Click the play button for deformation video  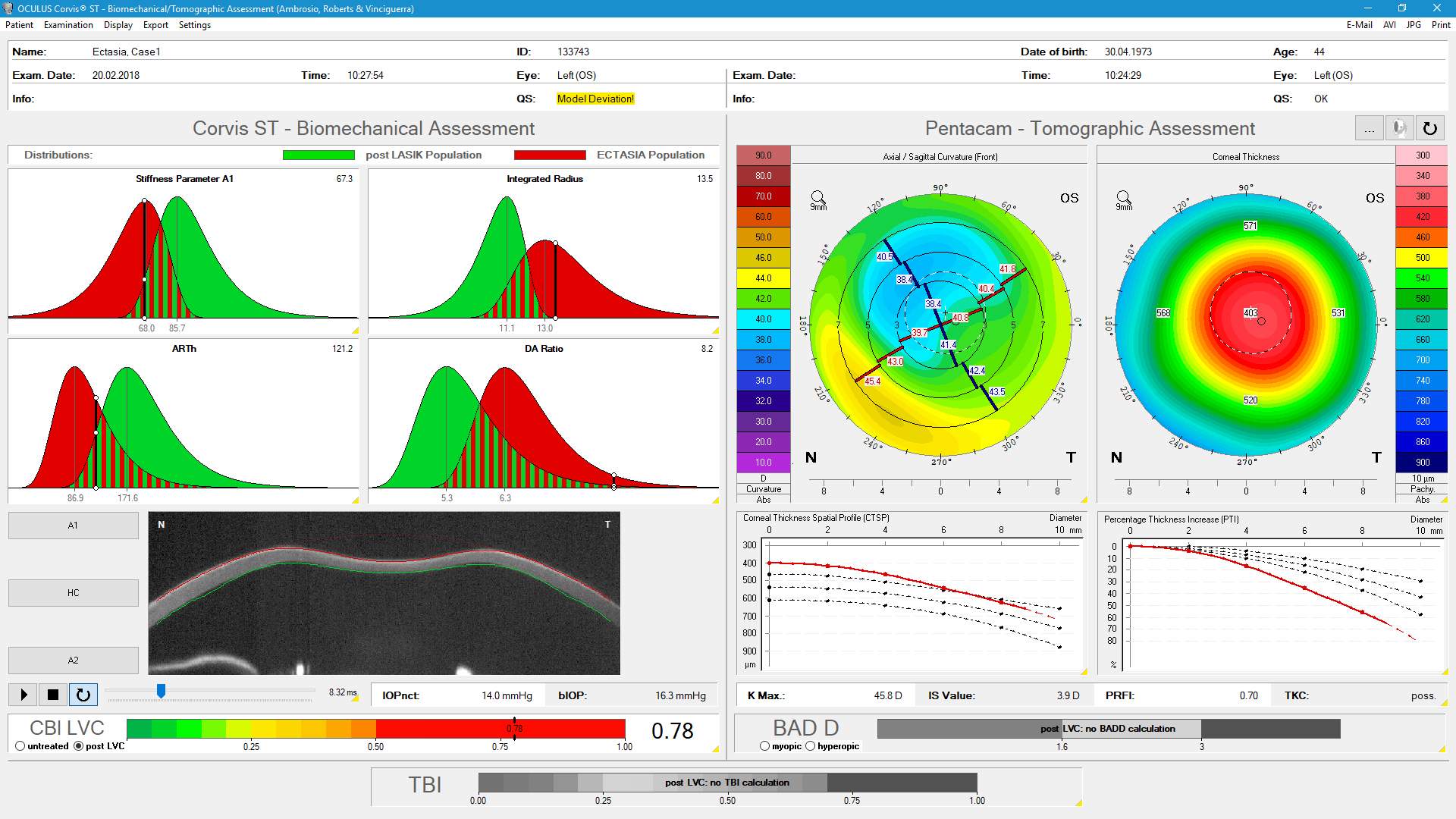click(x=24, y=694)
